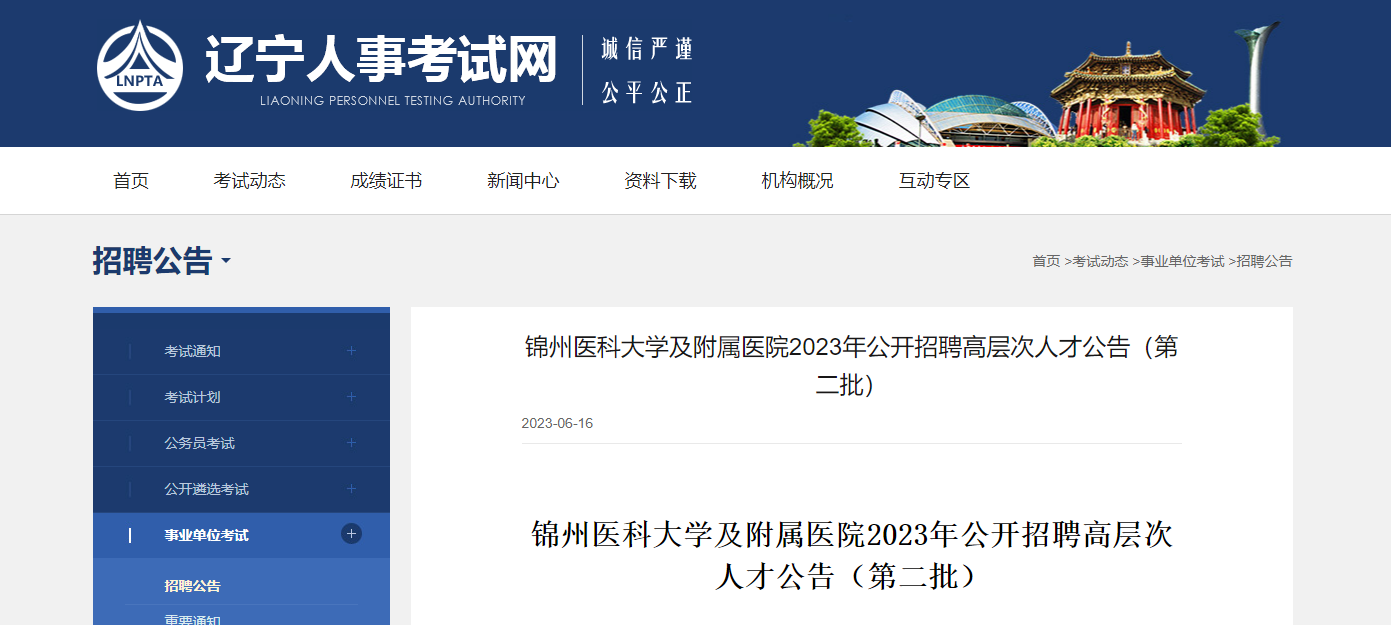Viewport: 1391px width, 625px height.
Task: Click the LIAONING PERSONNEL TESTING AUTHORITY subtitle
Action: pyautogui.click(x=393, y=101)
